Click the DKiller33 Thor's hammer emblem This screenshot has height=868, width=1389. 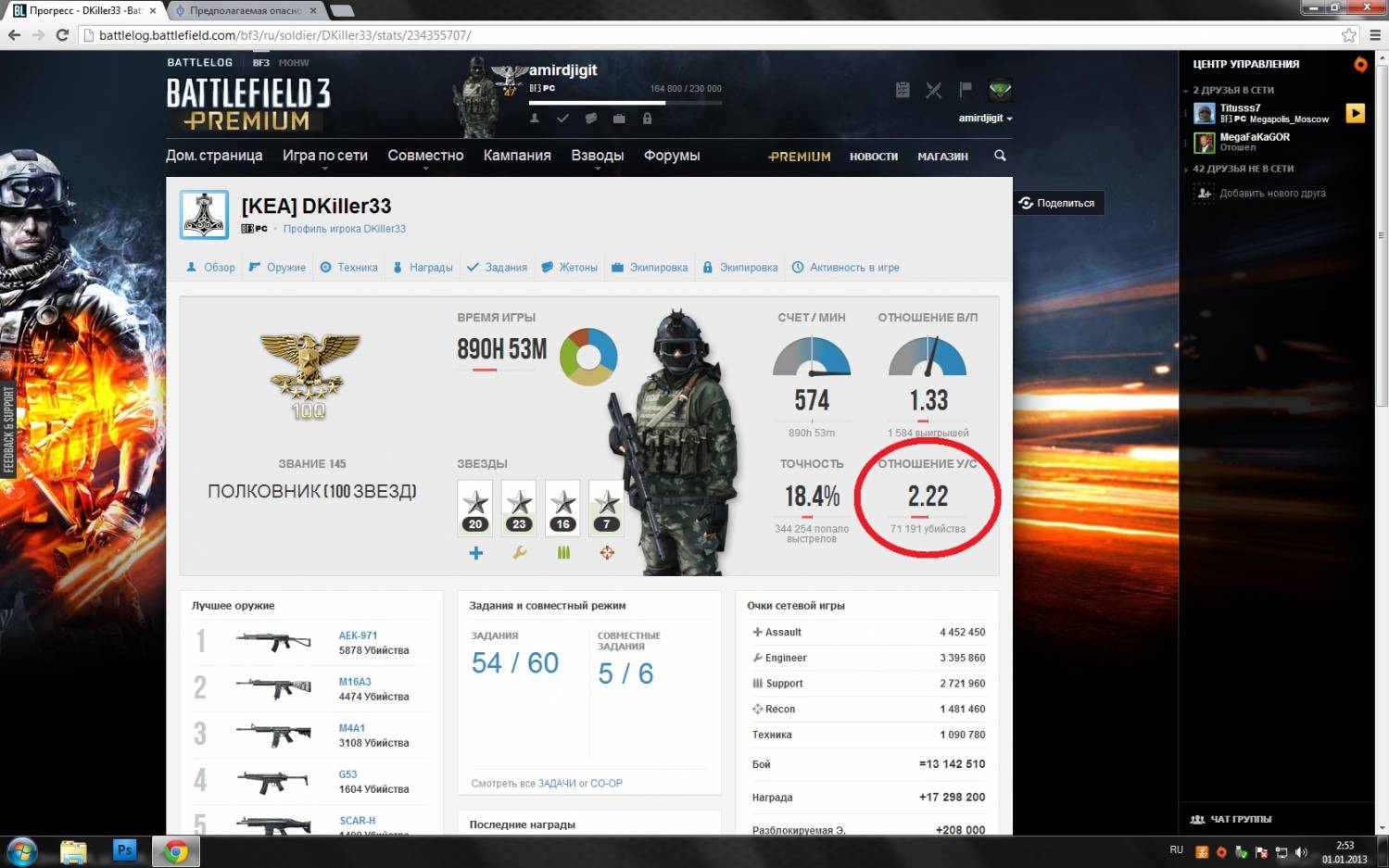click(x=204, y=215)
